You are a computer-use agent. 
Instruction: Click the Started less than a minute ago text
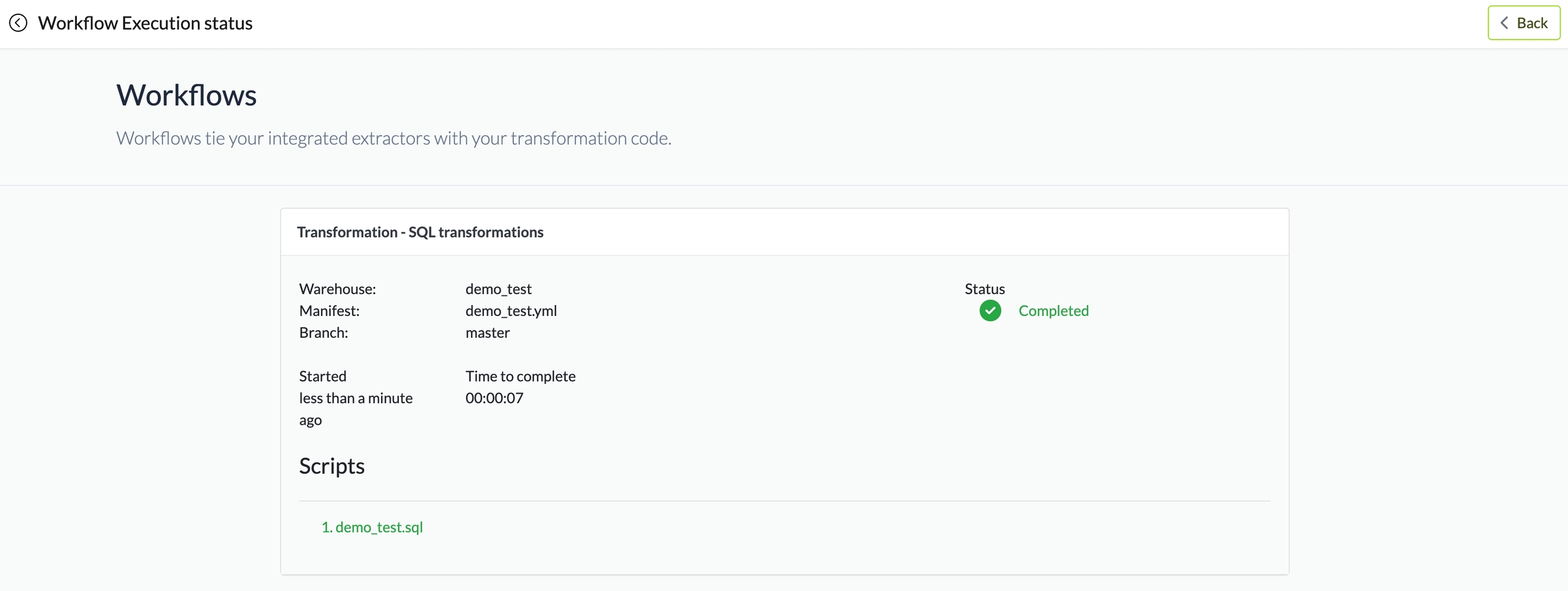[356, 398]
